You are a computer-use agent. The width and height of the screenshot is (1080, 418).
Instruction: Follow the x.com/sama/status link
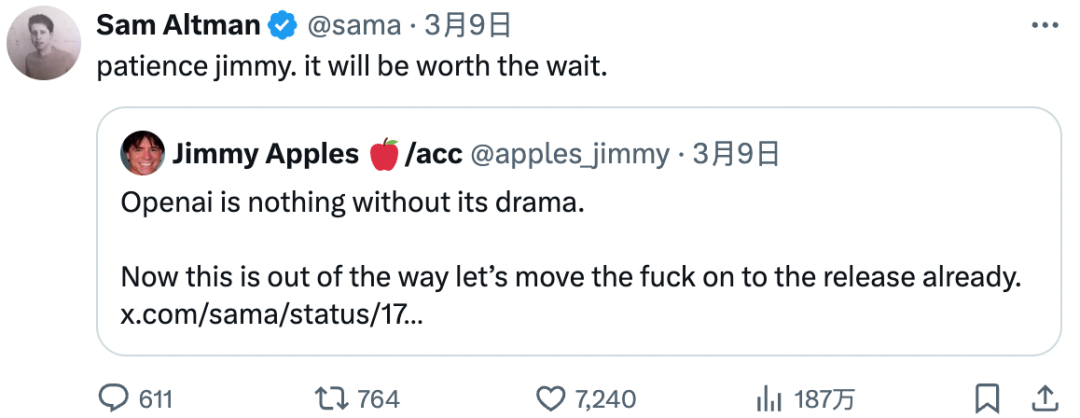[x=272, y=315]
